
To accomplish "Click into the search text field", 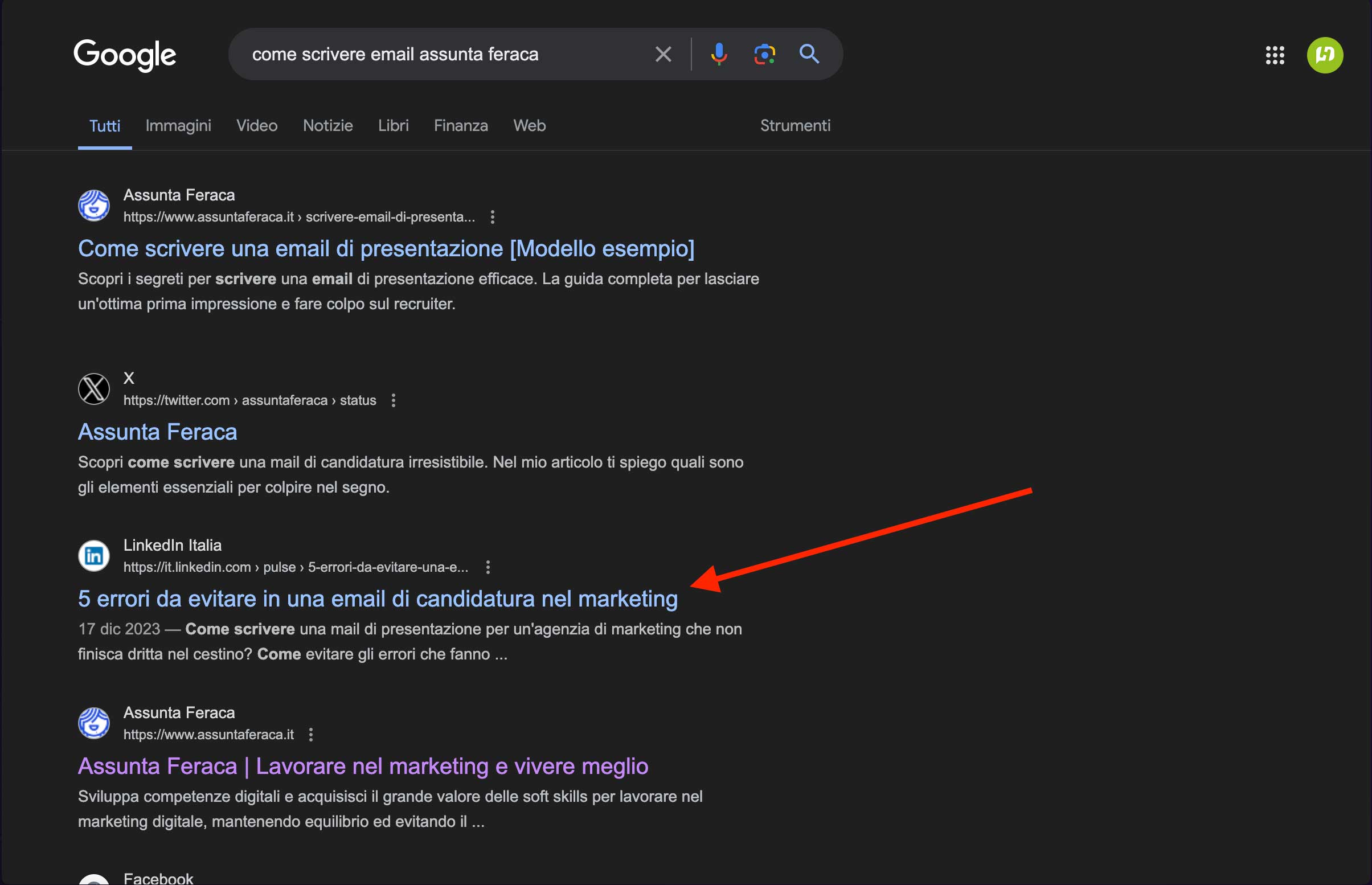I will point(443,54).
